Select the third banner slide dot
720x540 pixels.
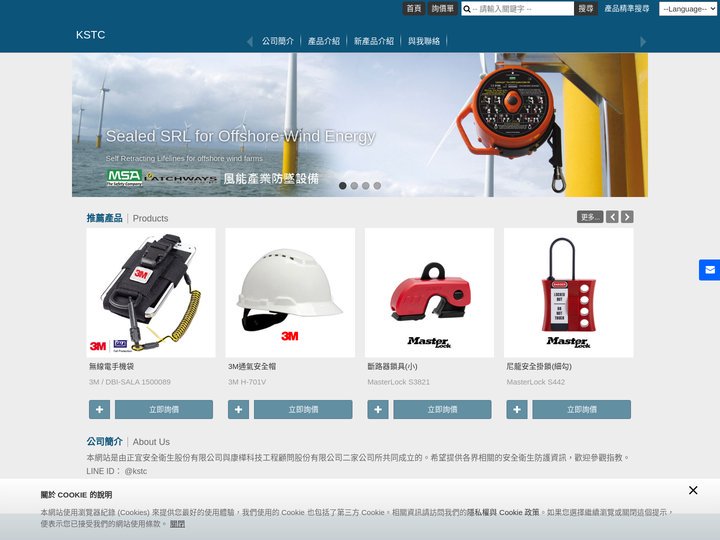(366, 186)
